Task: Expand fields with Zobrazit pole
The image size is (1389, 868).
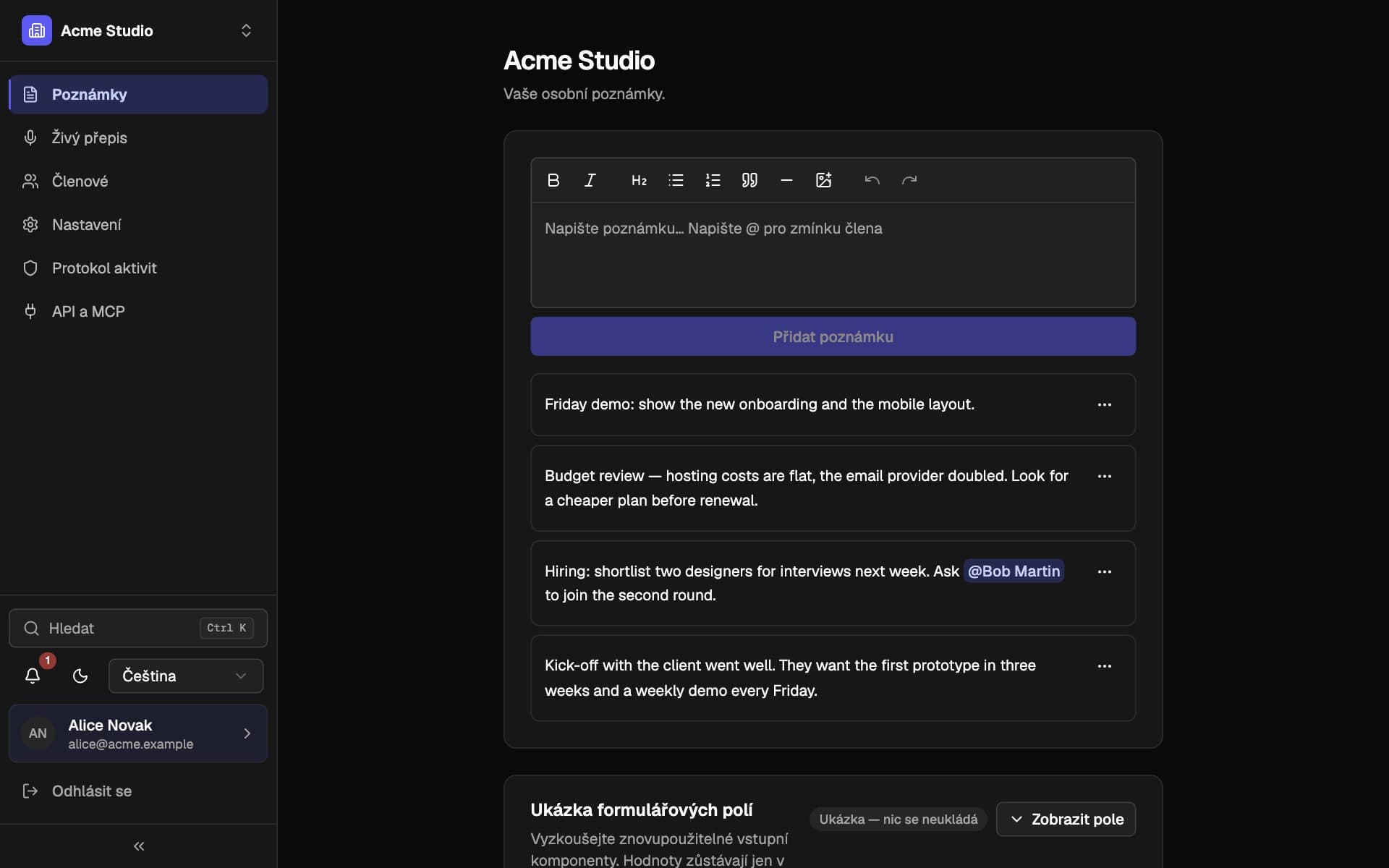Action: point(1066,819)
